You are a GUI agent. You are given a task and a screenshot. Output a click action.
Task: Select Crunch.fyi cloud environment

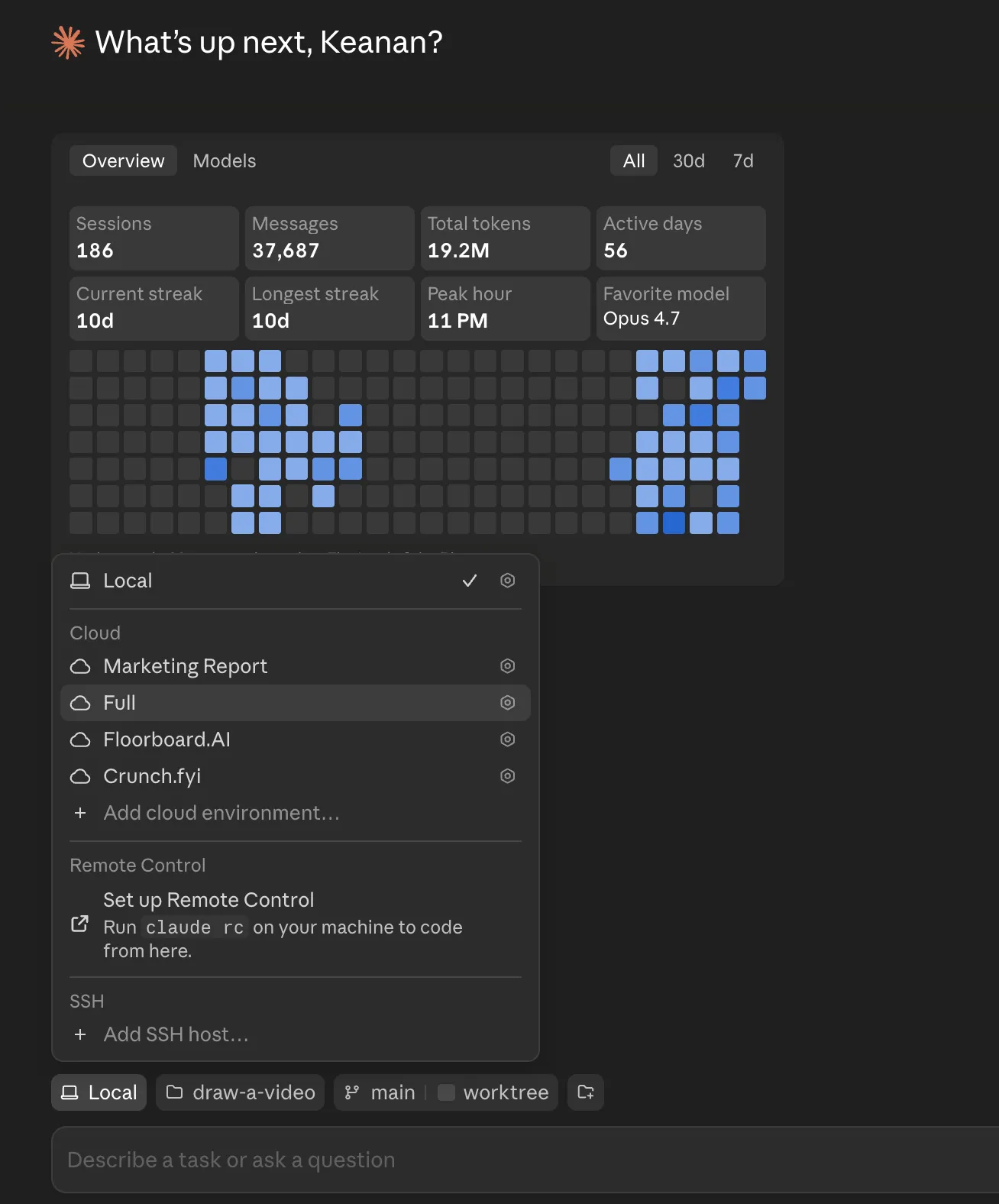295,776
